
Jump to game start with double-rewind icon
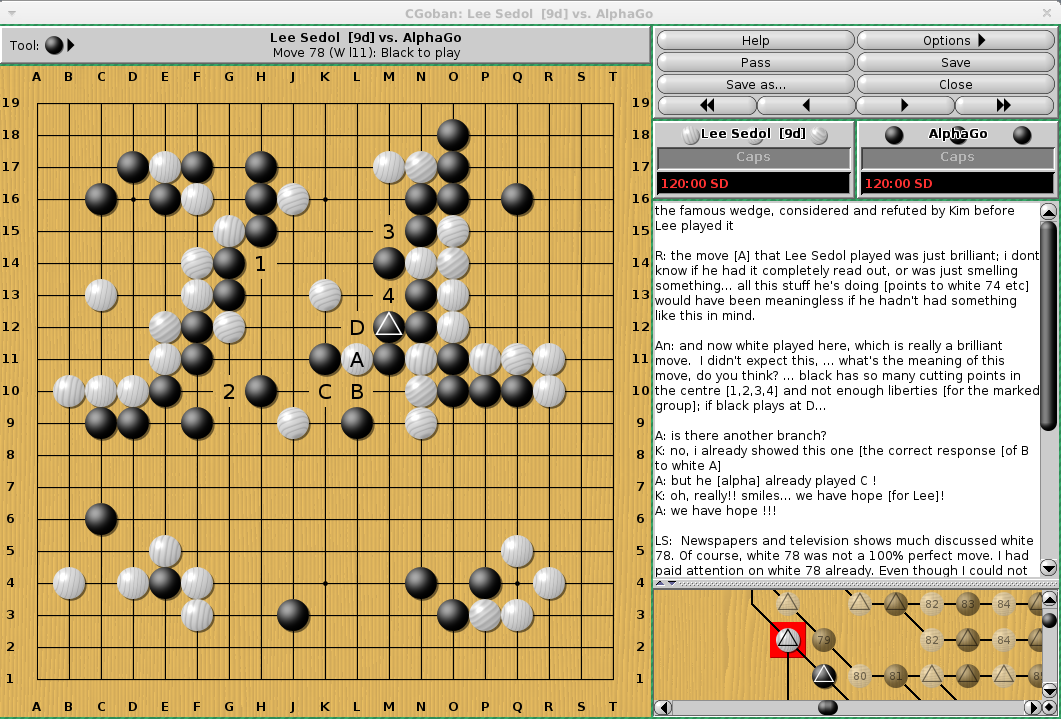(x=707, y=104)
